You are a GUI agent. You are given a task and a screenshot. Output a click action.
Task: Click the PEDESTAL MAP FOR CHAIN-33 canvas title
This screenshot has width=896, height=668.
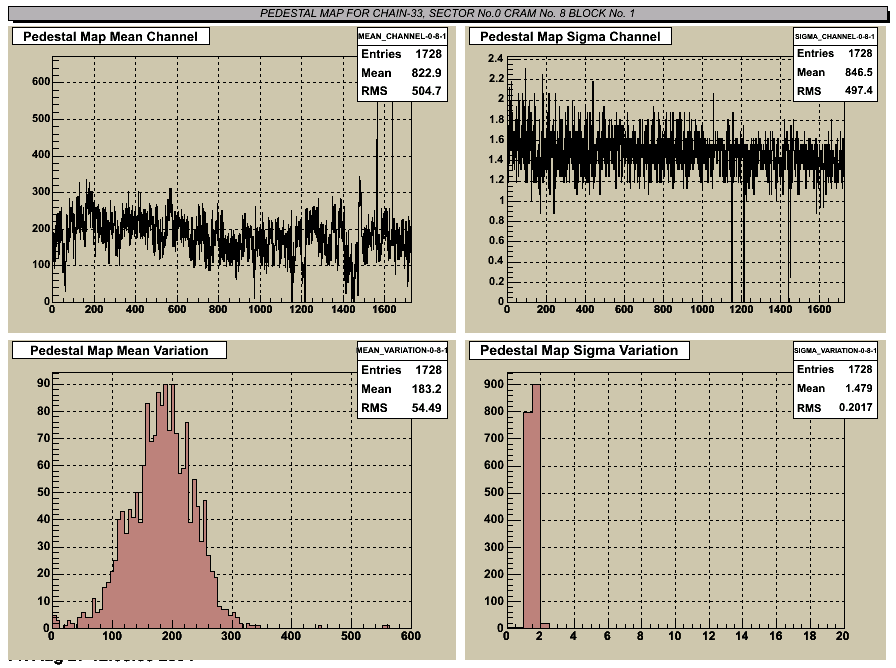coord(447,13)
